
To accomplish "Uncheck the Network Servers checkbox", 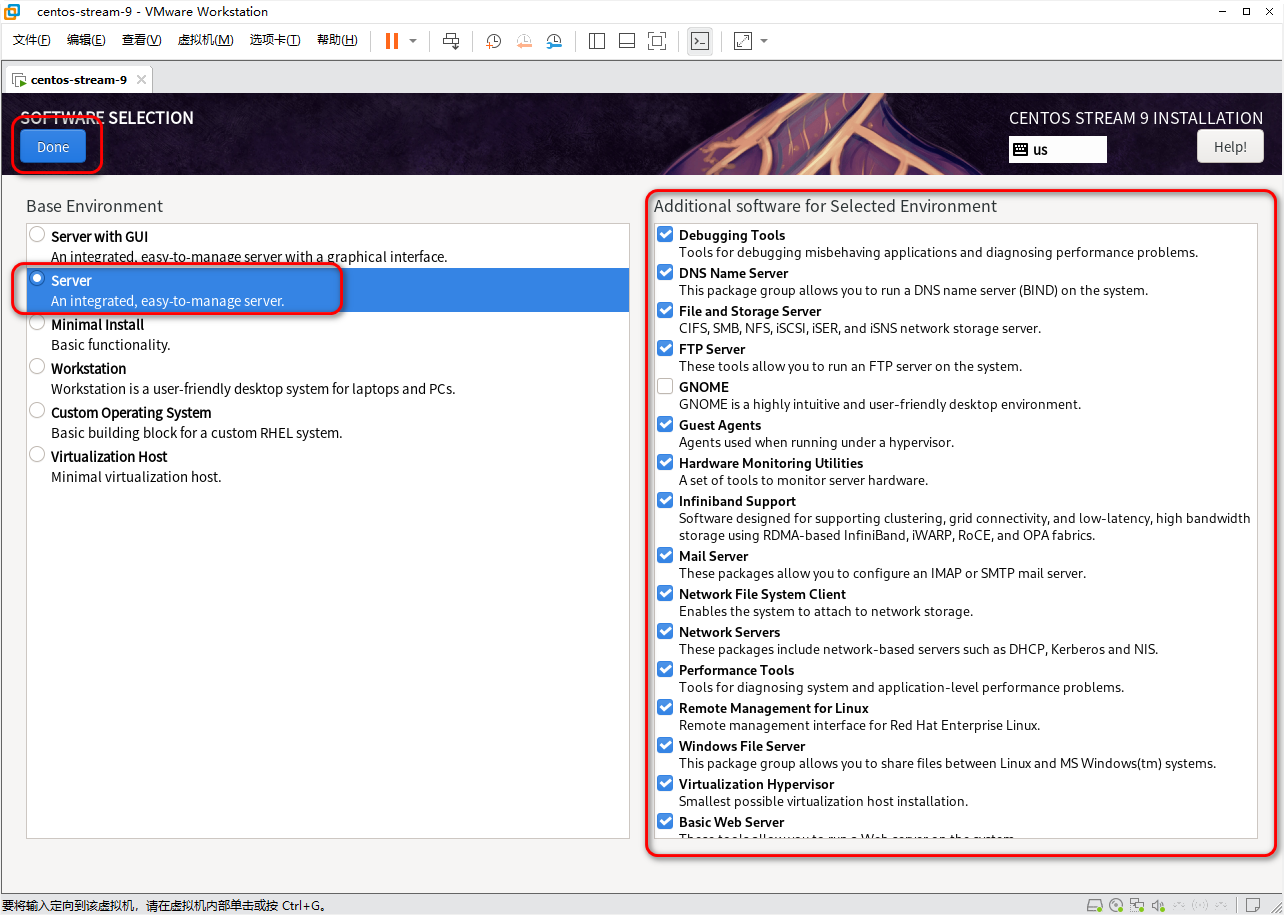I will pos(665,631).
